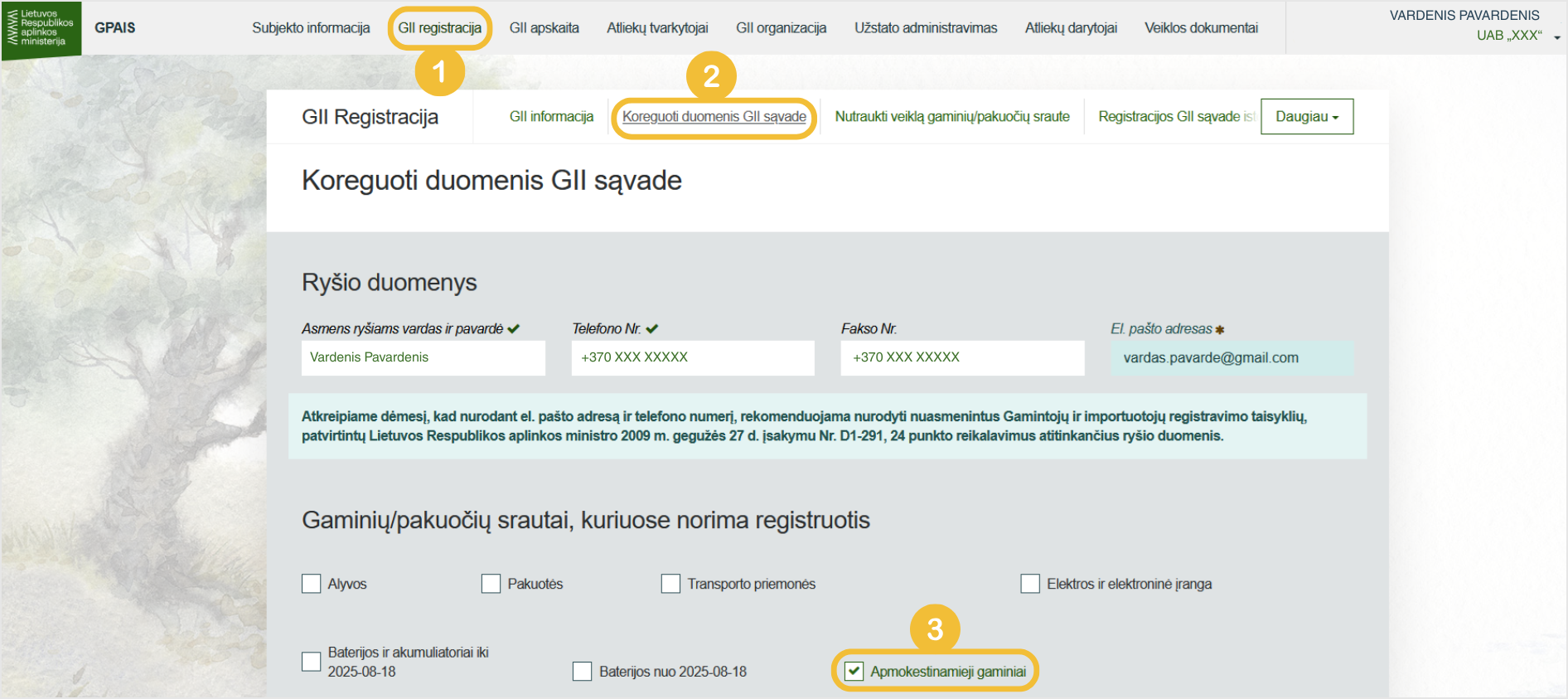The height and width of the screenshot is (699, 1568).
Task: Click the Koreguoti duomenis GII sąvade heading
Action: (x=491, y=181)
